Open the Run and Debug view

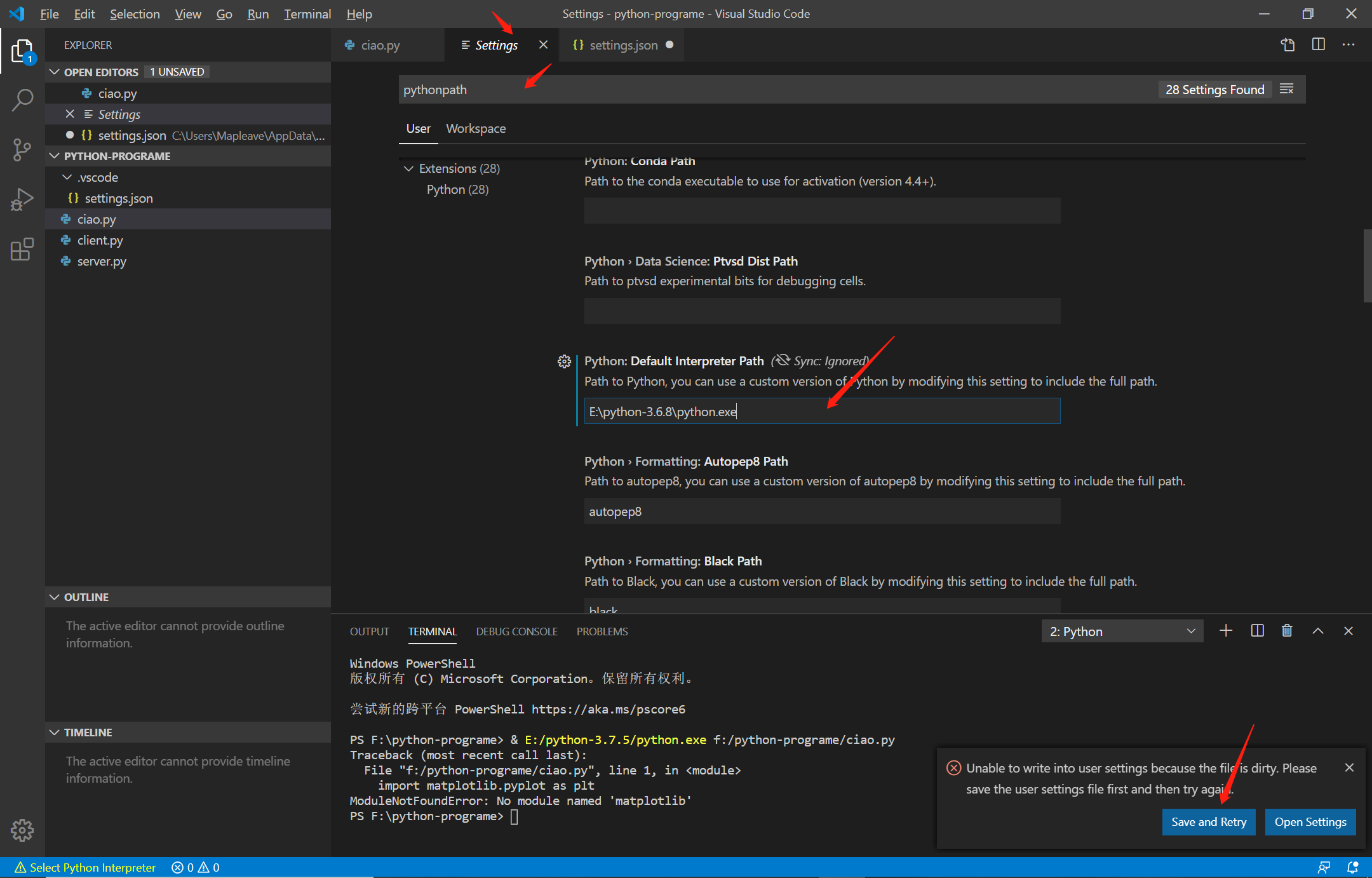pyautogui.click(x=23, y=199)
